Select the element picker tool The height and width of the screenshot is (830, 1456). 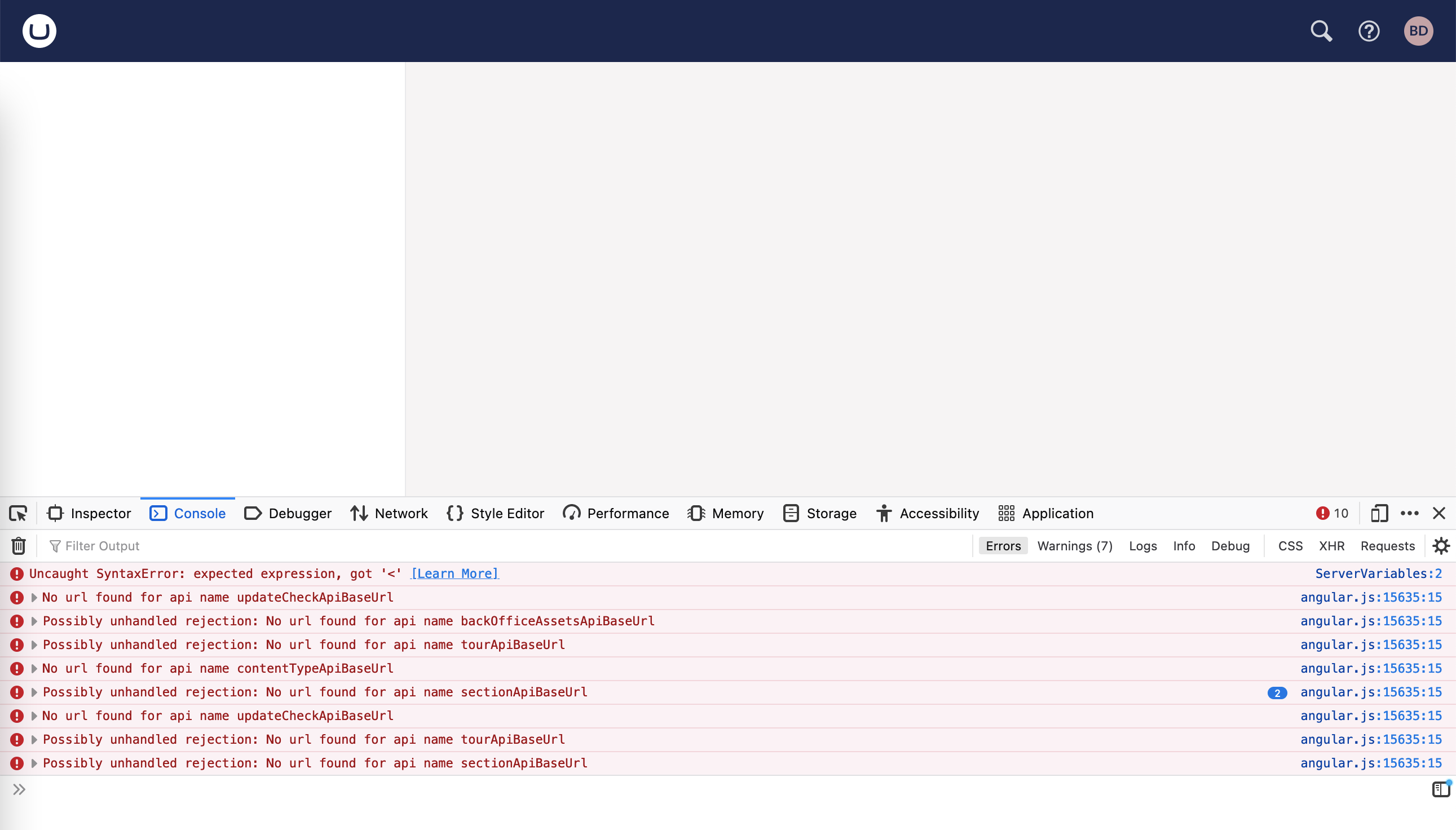pos(17,513)
